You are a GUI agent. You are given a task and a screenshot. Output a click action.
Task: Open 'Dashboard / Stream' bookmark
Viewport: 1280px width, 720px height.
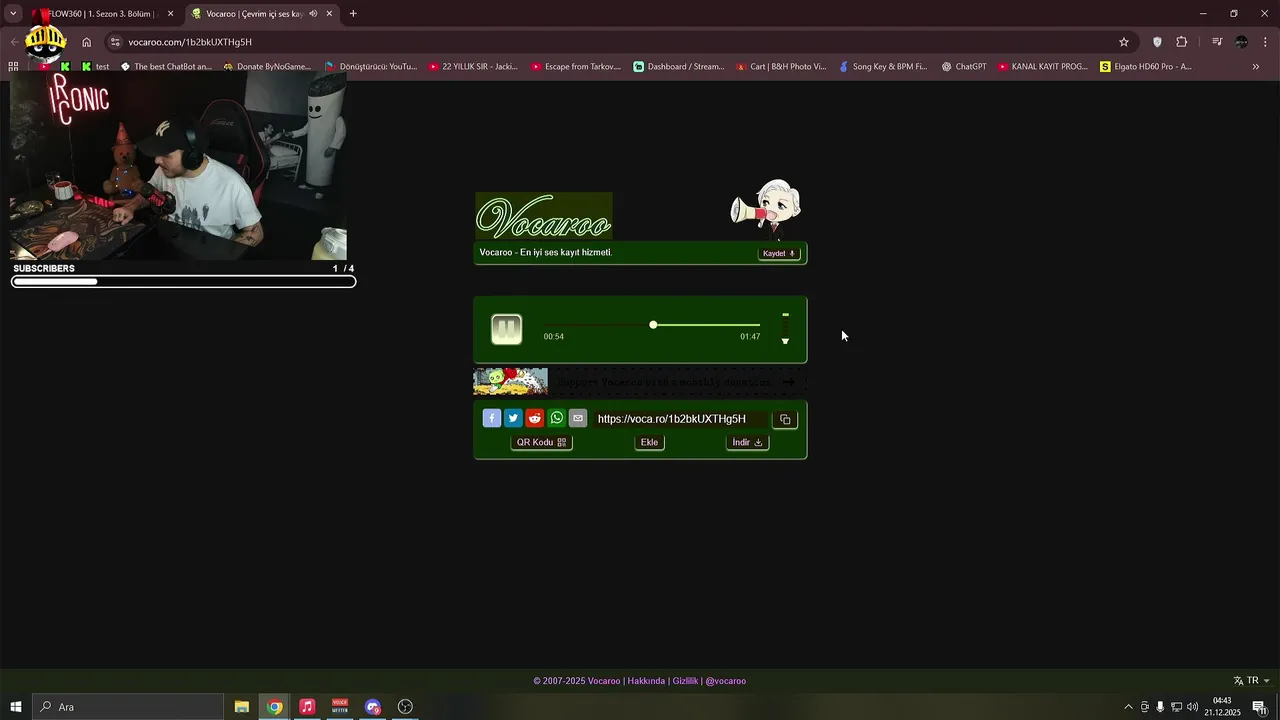(x=679, y=67)
